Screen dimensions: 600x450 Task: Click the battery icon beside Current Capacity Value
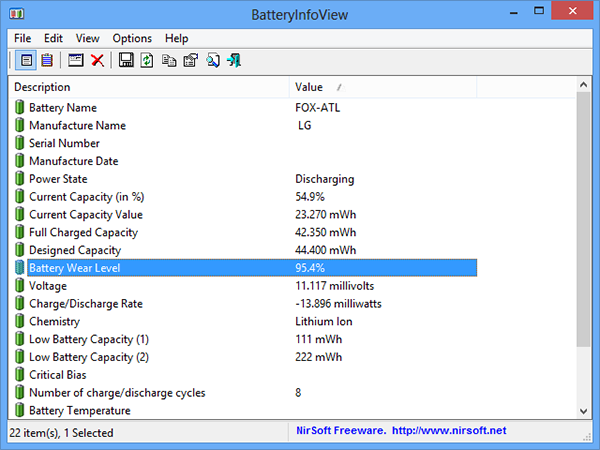pyautogui.click(x=20, y=214)
